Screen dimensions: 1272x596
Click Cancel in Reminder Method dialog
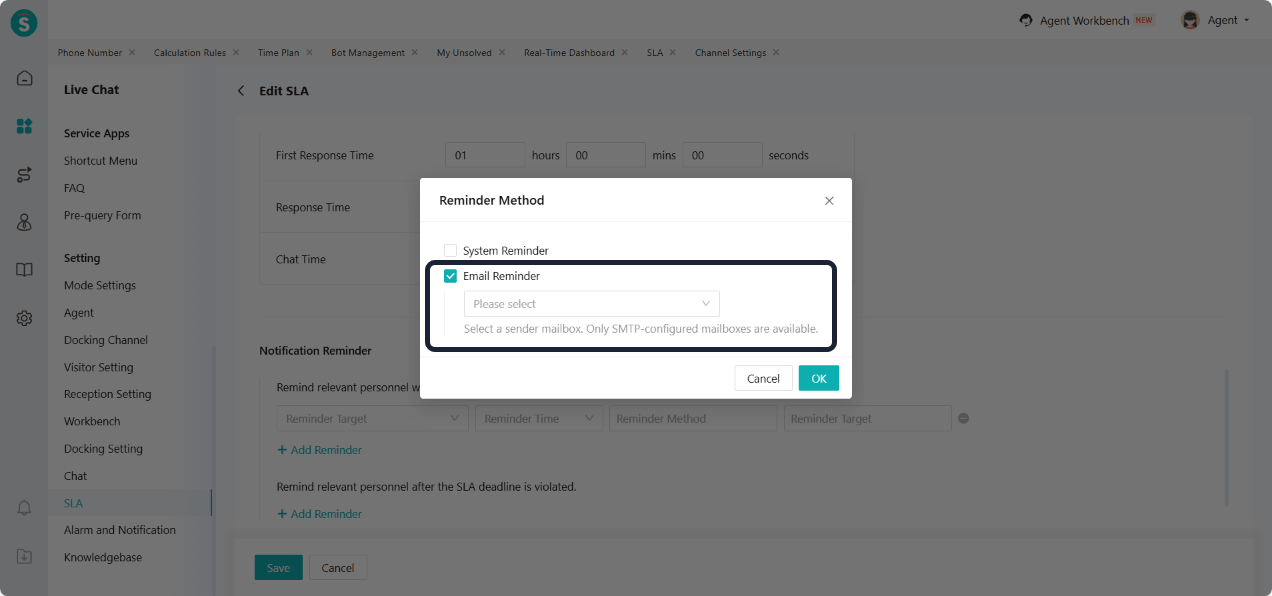coord(763,378)
